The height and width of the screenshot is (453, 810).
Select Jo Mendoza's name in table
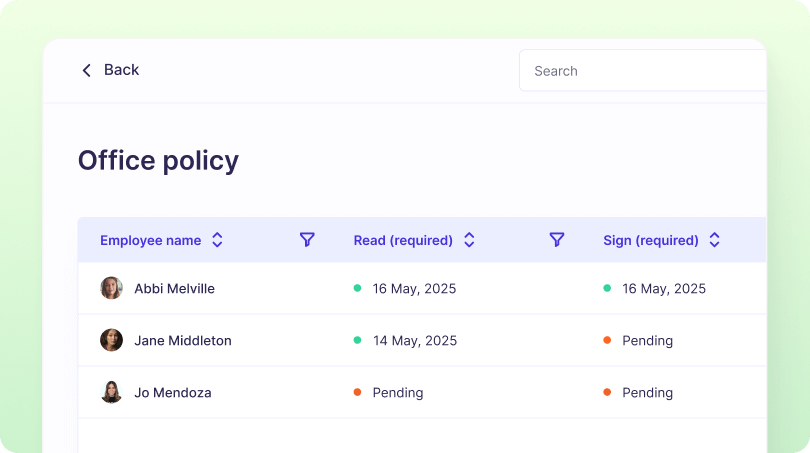click(x=173, y=393)
